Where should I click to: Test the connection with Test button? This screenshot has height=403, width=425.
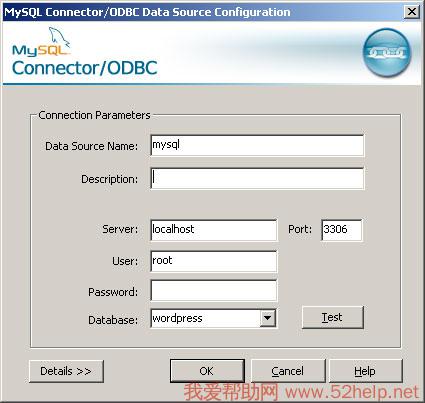pyautogui.click(x=332, y=317)
